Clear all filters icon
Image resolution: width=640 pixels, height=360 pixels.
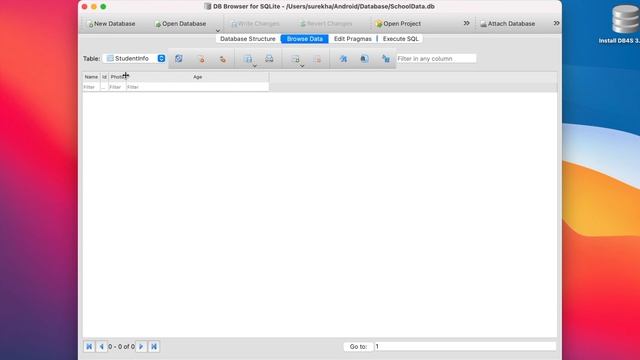tap(201, 59)
